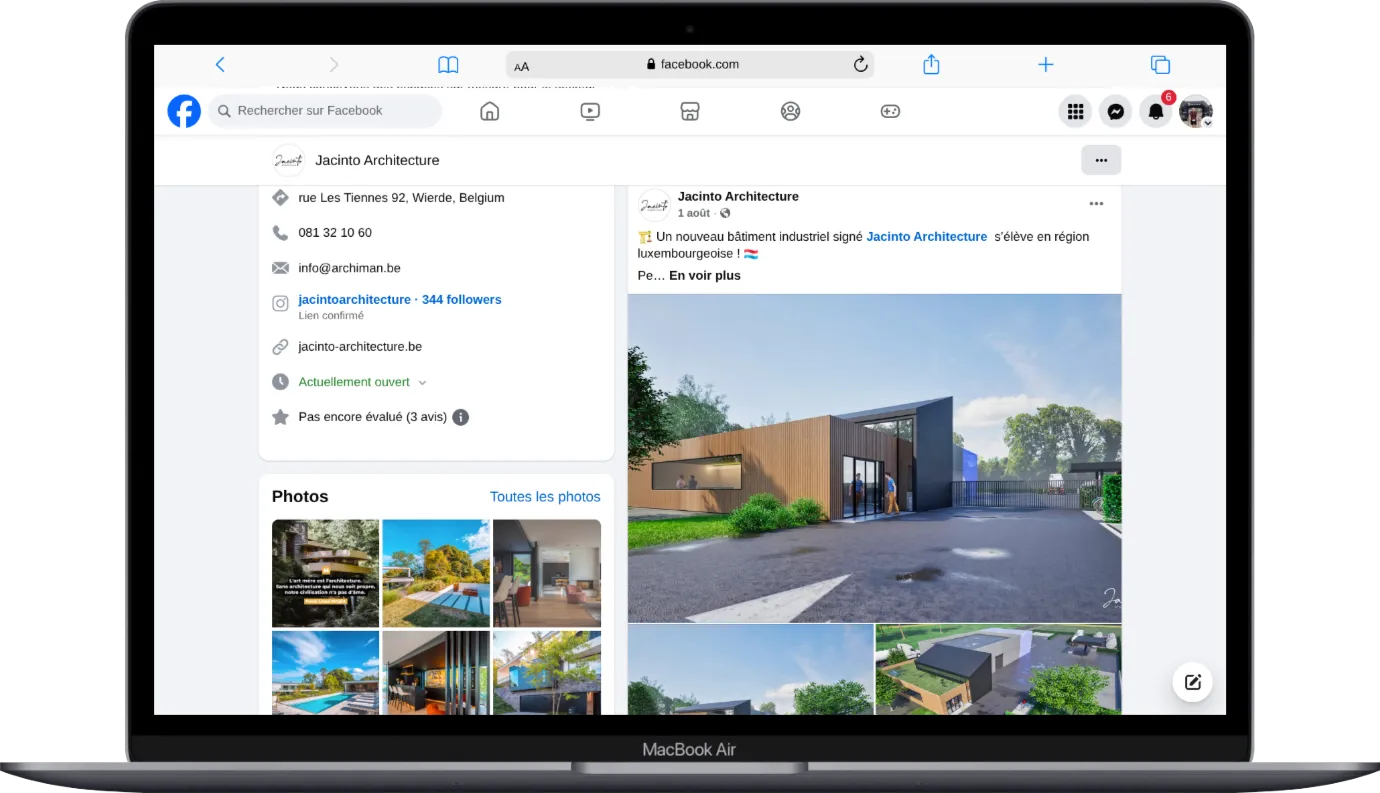The width and height of the screenshot is (1380, 793).
Task: Expand Actuellement ouvert hours chevron
Action: [422, 383]
